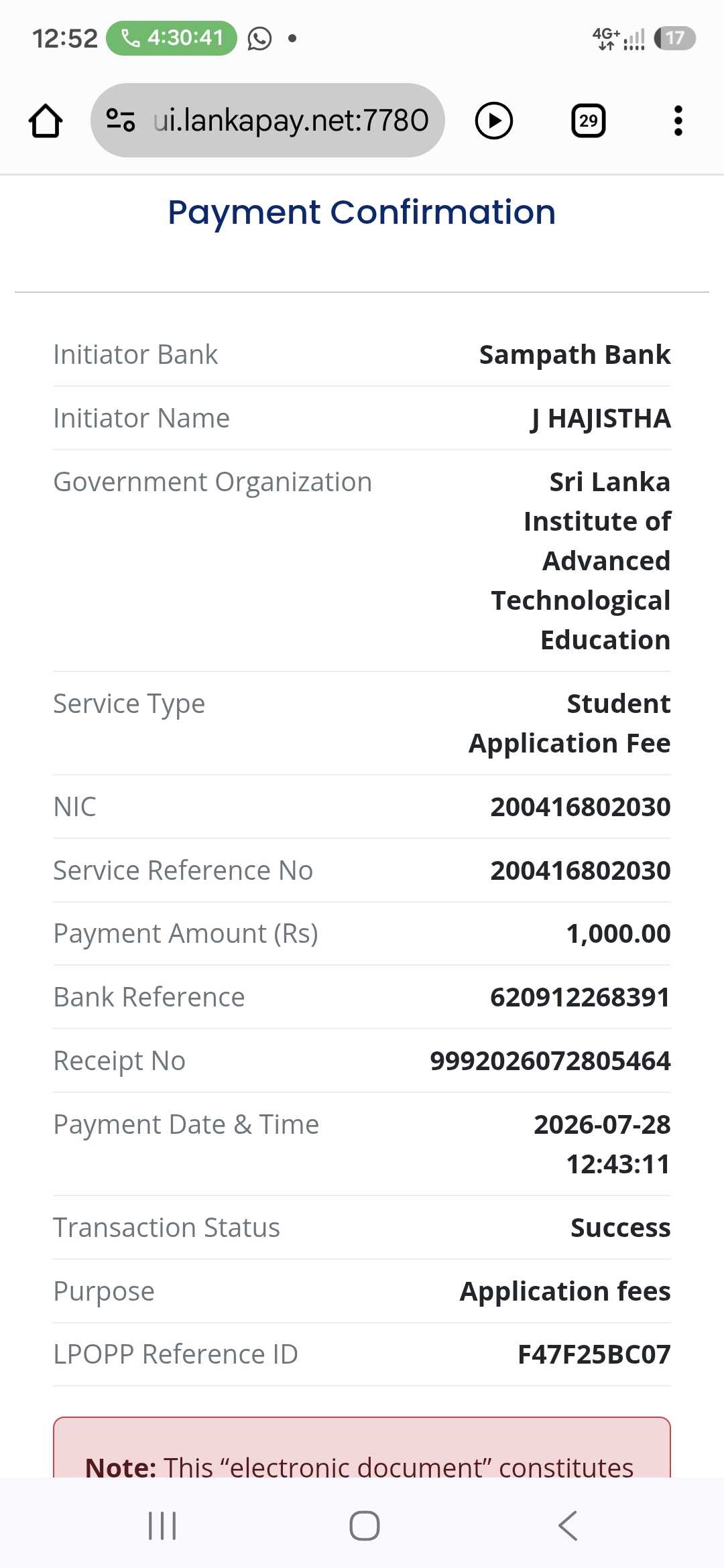Go back using the navigation arrow
724x1568 pixels.
[x=567, y=1526]
